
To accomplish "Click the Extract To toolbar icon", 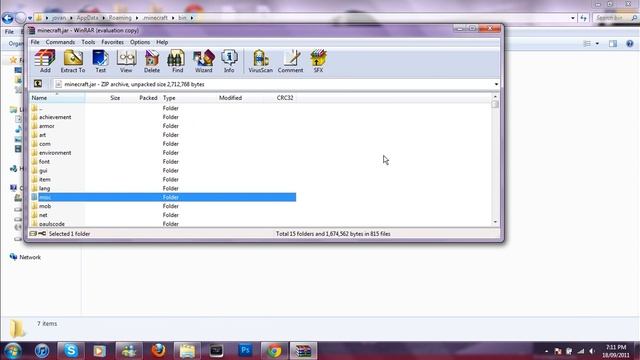I will click(x=73, y=61).
